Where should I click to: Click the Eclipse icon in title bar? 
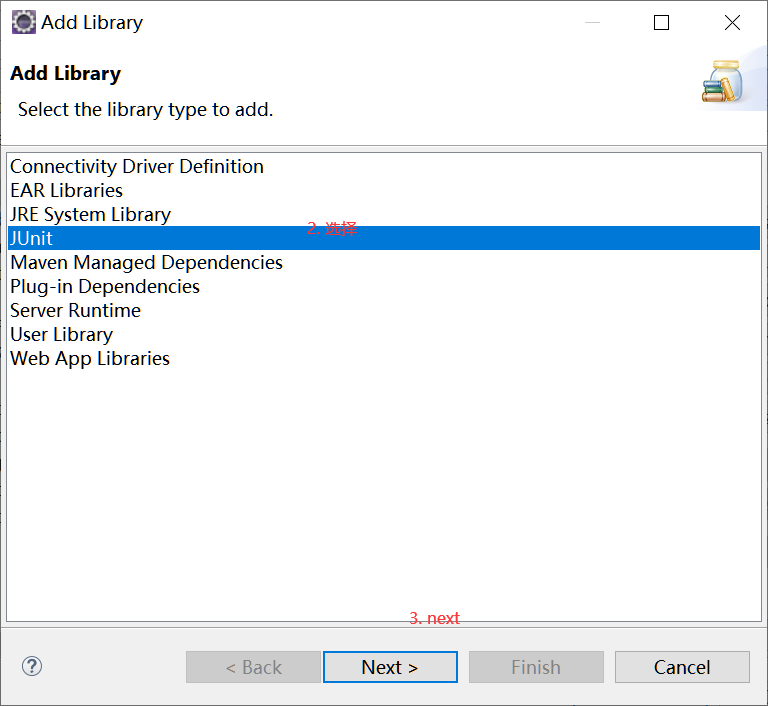click(x=24, y=22)
